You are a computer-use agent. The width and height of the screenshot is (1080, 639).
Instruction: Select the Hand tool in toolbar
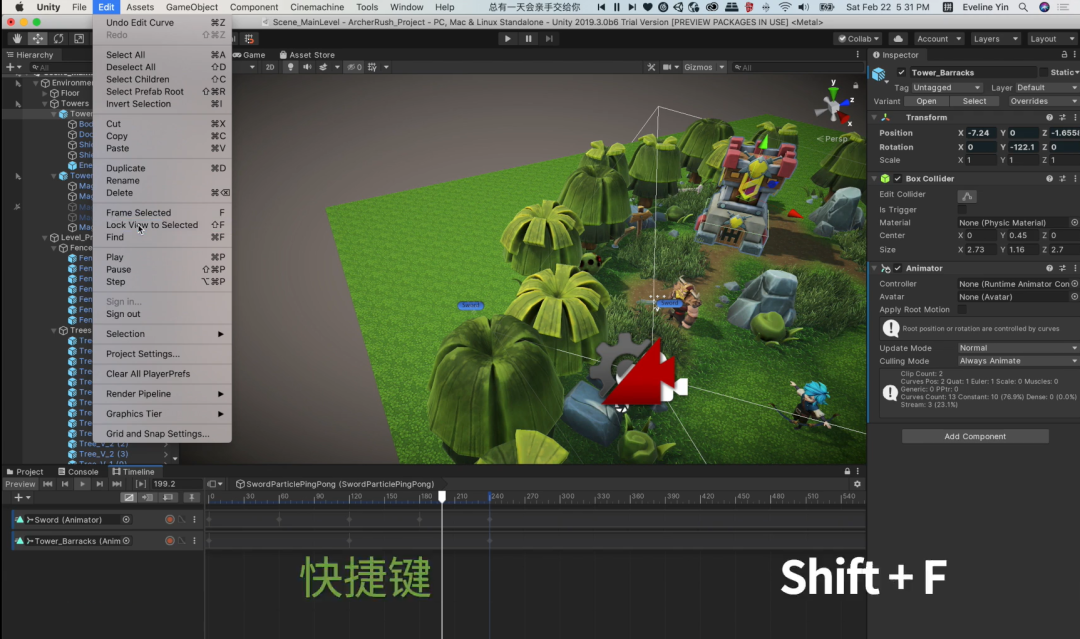(x=17, y=39)
